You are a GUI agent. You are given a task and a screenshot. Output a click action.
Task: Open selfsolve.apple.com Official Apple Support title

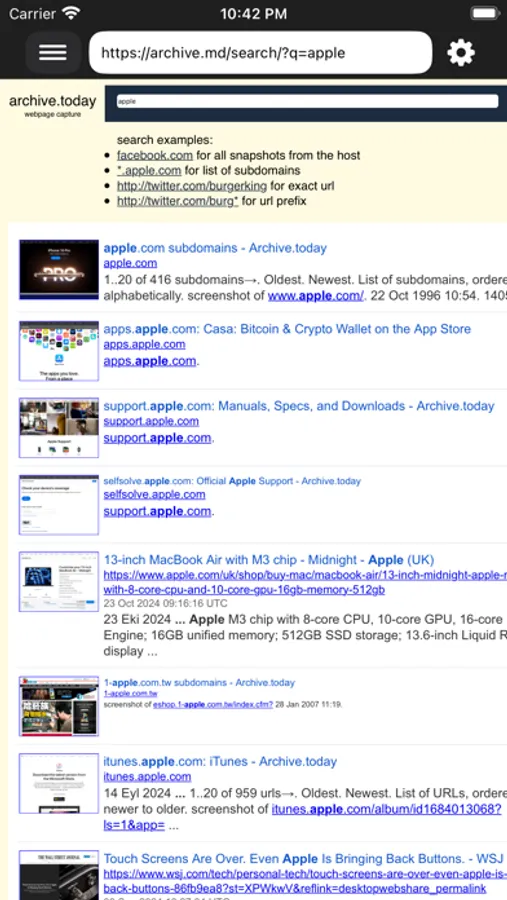[232, 481]
